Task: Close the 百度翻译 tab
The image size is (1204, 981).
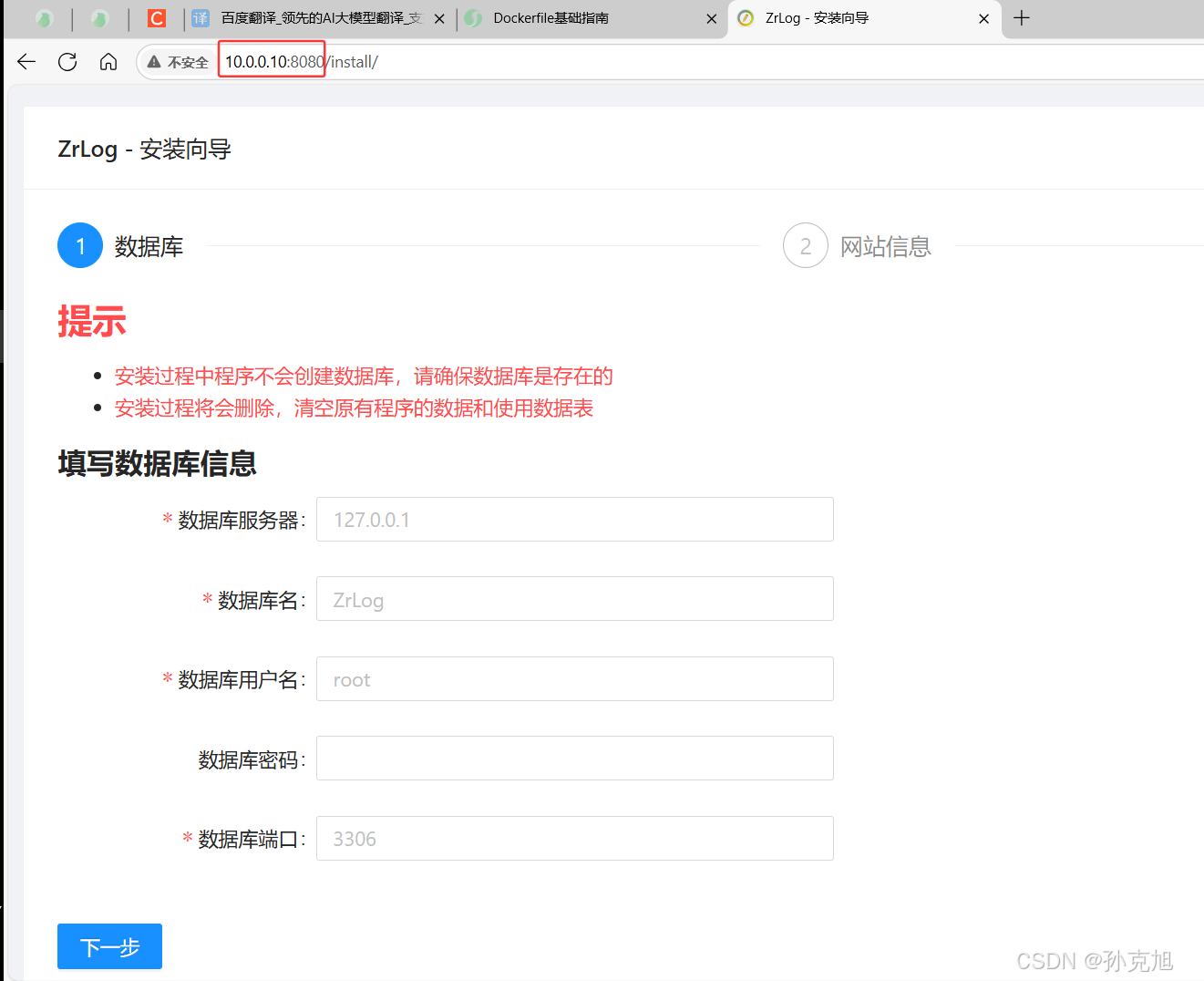Action: [439, 18]
